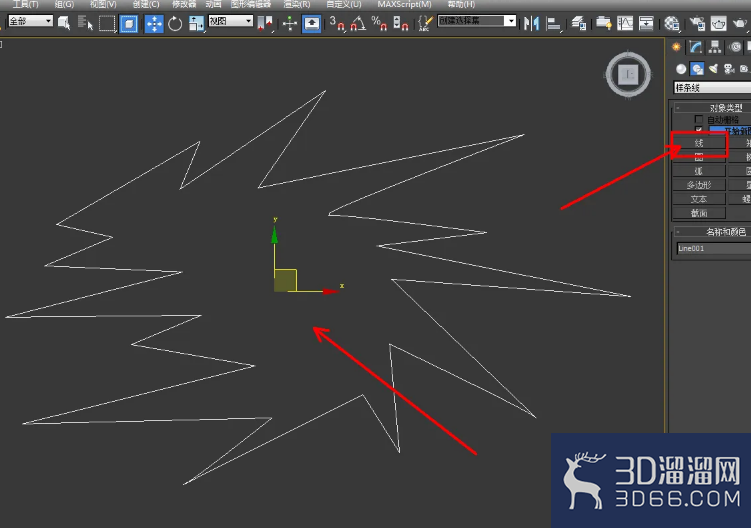
Task: Click the Render Production teapot
Action: (x=740, y=23)
